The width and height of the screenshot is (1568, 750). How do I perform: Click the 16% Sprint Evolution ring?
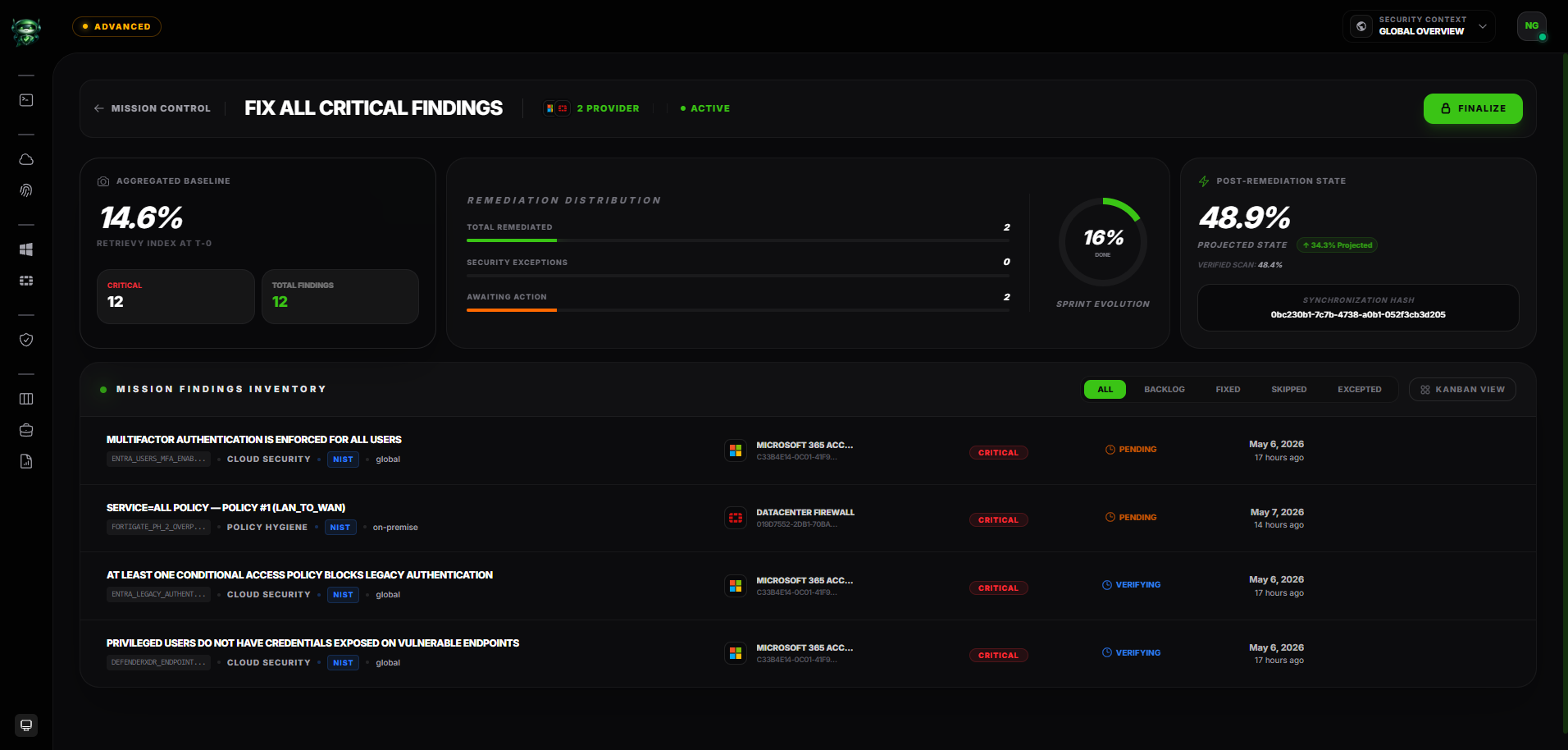[x=1103, y=241]
